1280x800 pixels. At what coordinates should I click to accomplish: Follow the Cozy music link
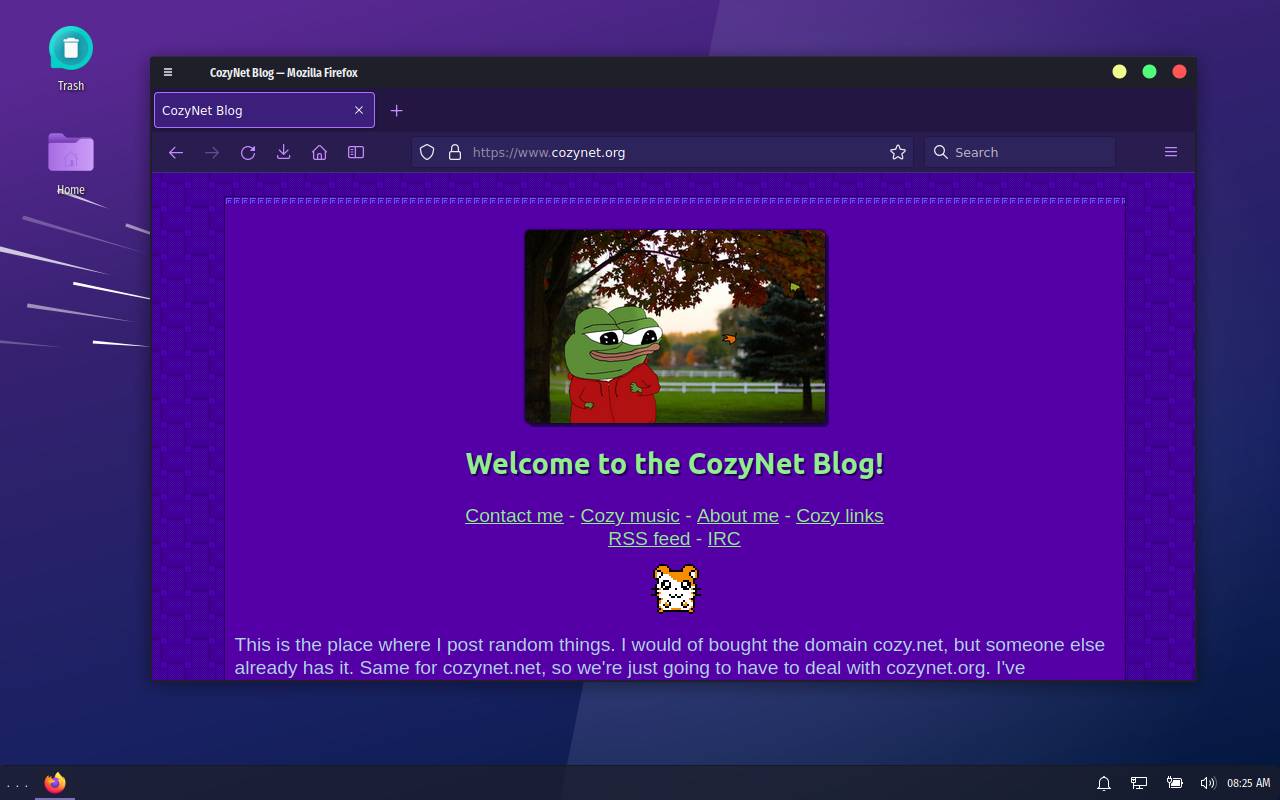630,516
